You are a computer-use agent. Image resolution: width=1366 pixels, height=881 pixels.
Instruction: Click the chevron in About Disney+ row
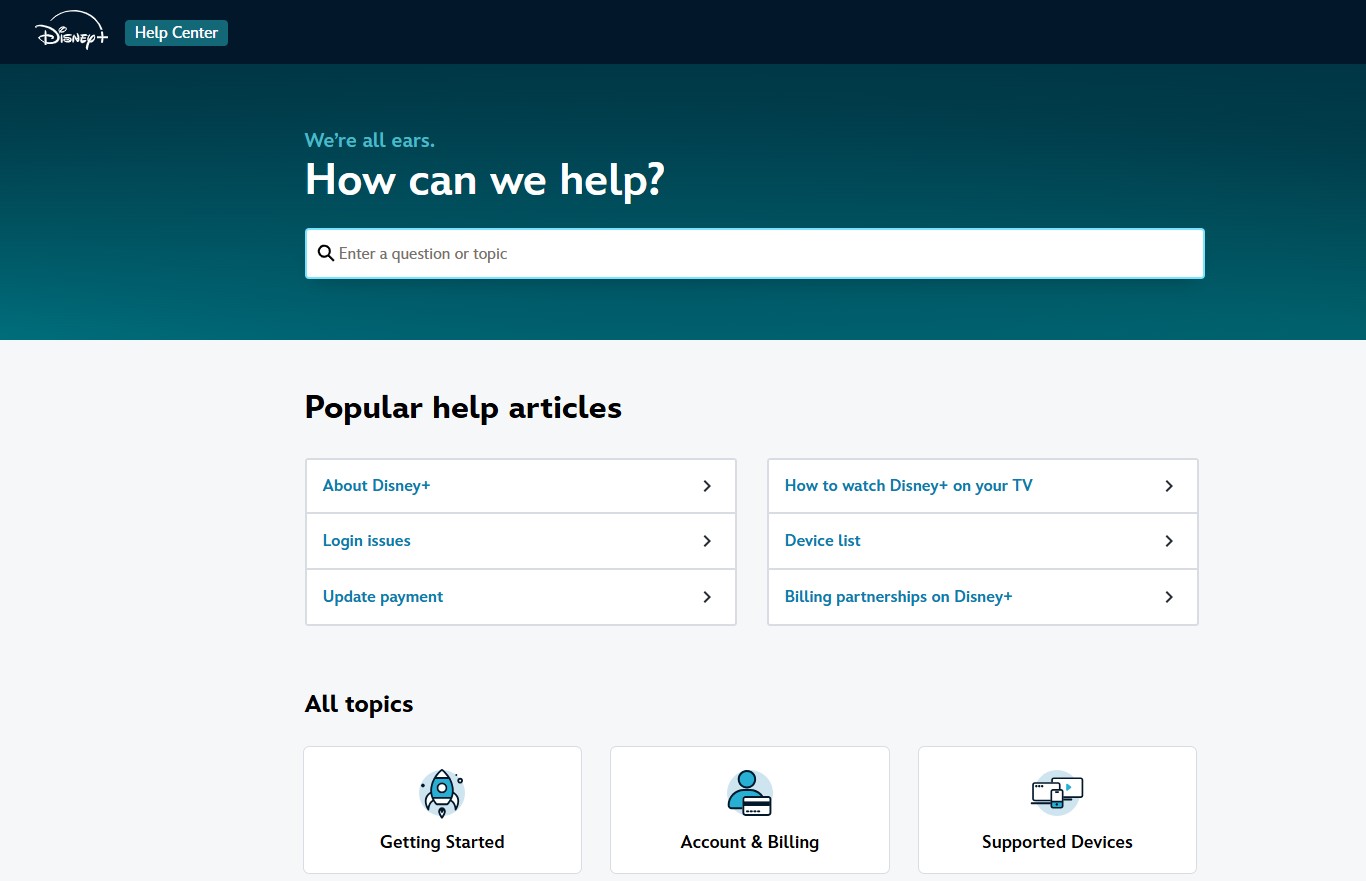click(707, 486)
